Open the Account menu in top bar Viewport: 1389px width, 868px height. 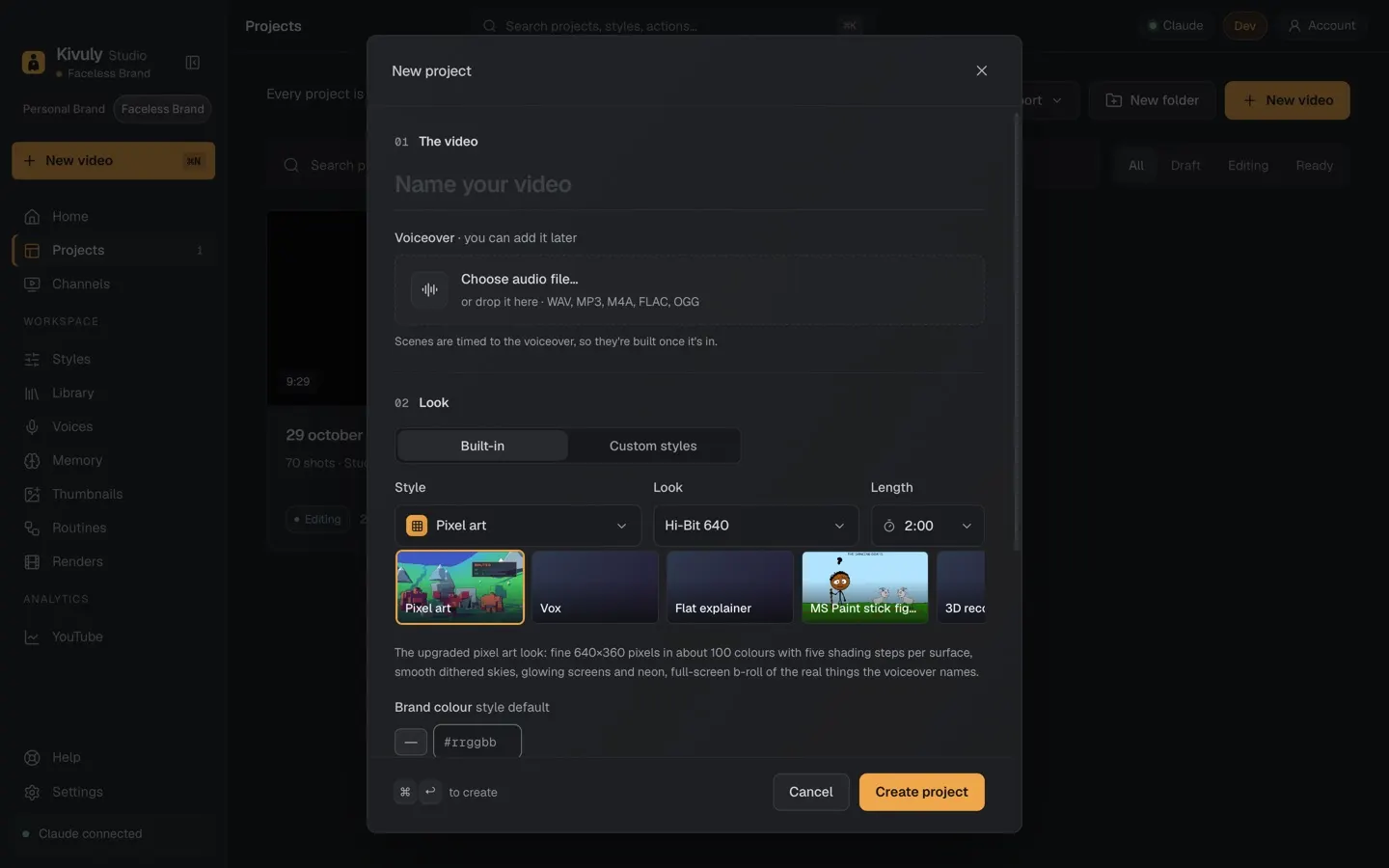1322,26
